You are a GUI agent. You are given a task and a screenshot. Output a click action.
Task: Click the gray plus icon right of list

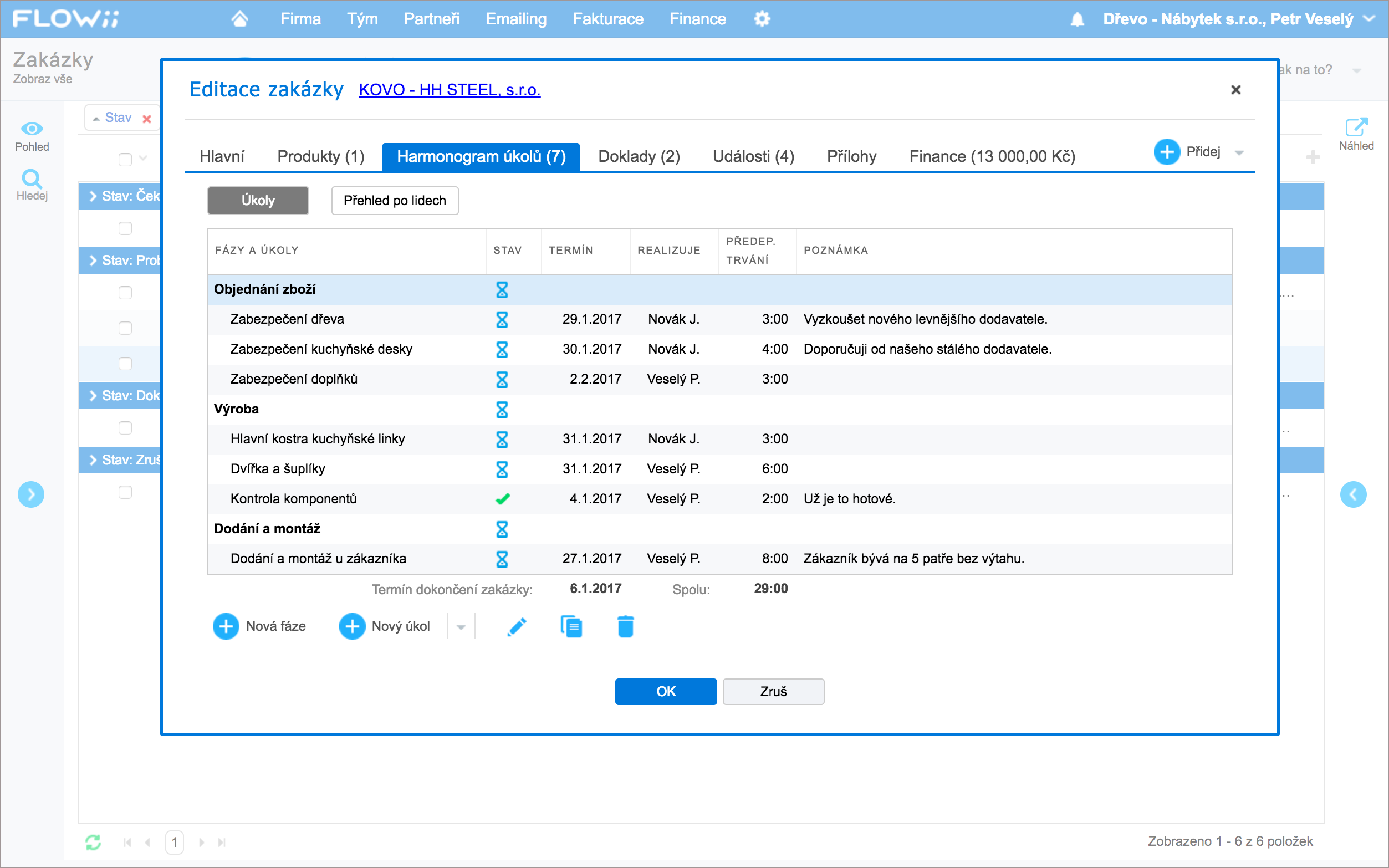[x=1313, y=157]
